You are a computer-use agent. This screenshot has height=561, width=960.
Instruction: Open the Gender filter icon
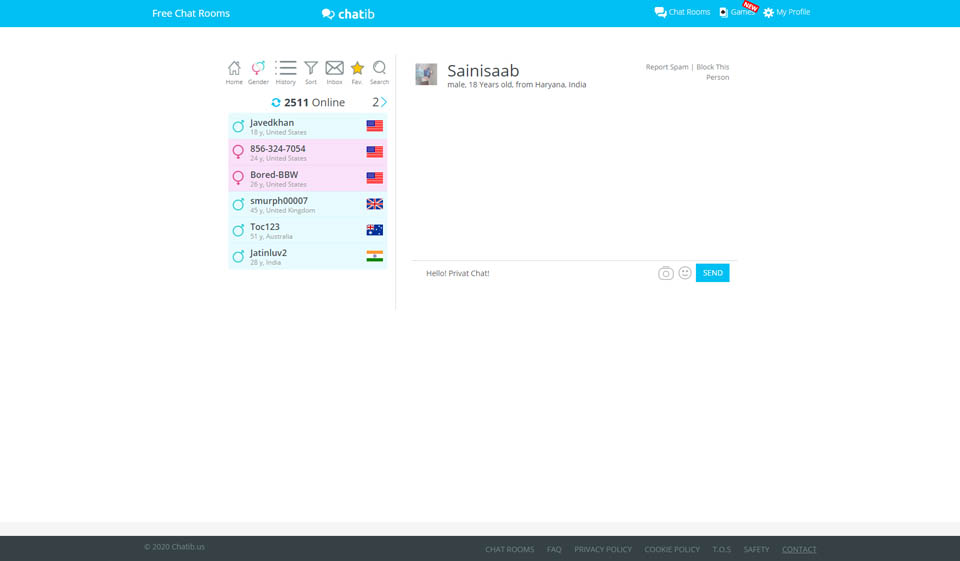tap(258, 68)
